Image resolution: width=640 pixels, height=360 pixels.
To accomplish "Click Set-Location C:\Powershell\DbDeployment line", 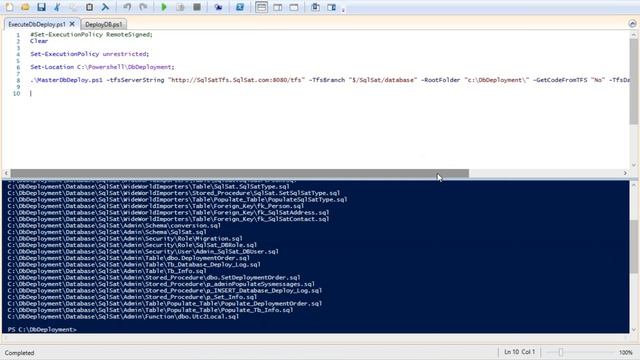I will (102, 67).
